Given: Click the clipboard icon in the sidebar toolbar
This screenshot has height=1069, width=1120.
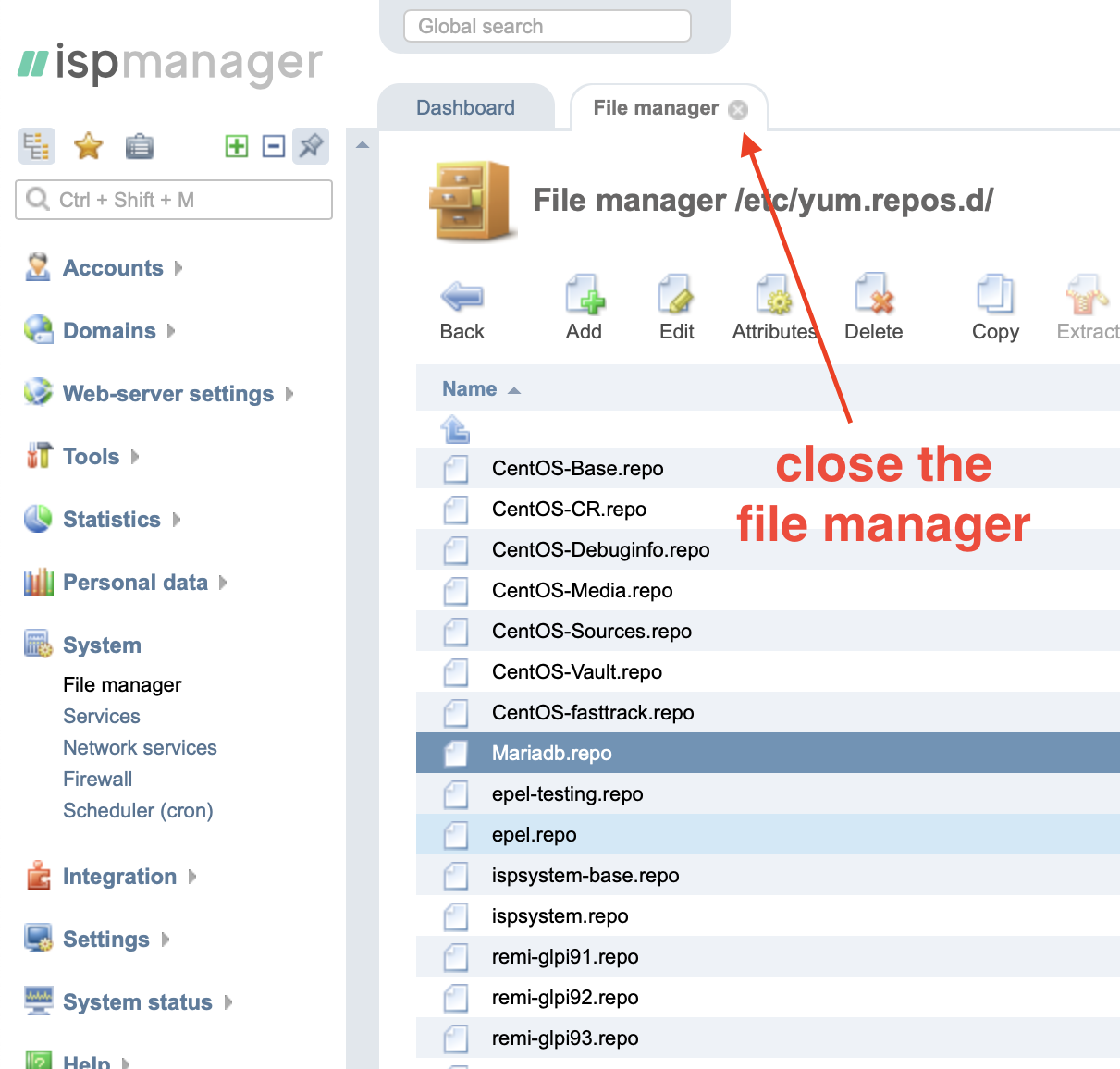Looking at the screenshot, I should [140, 146].
